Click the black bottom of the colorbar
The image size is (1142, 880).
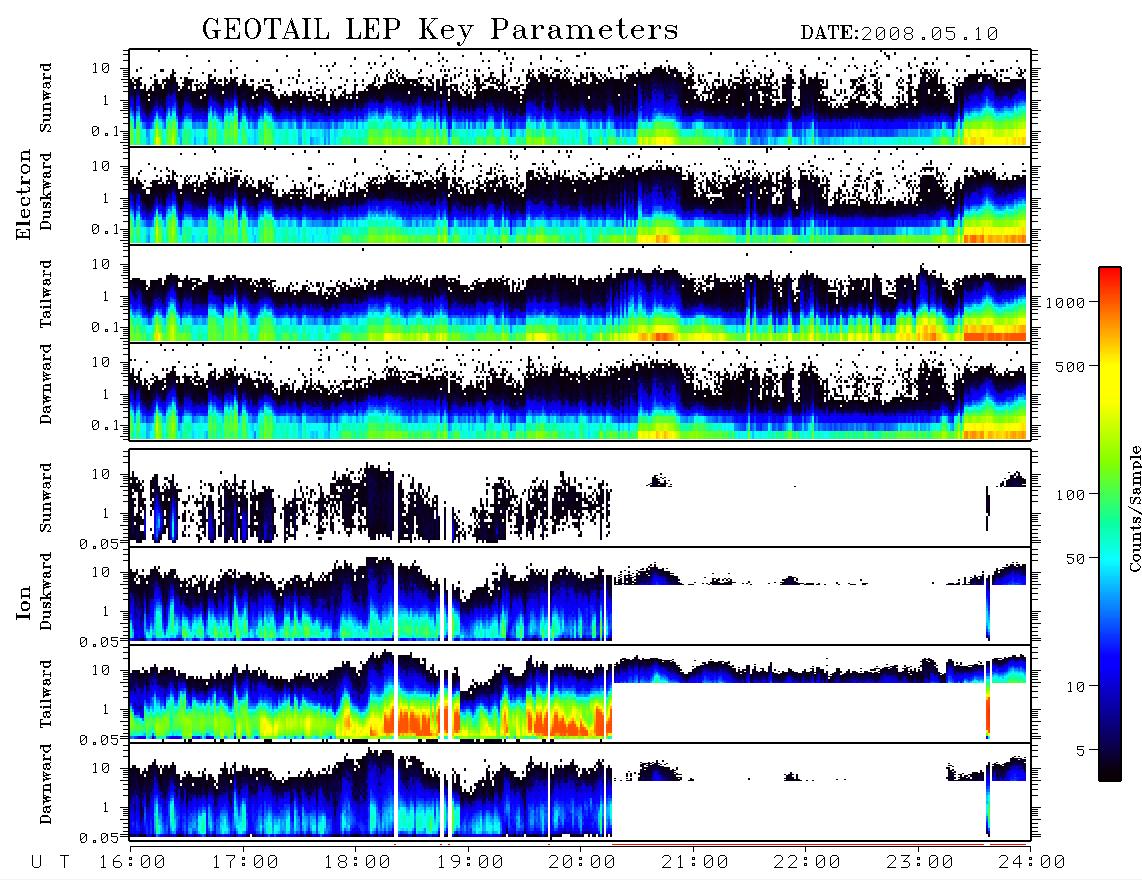pyautogui.click(x=1109, y=771)
